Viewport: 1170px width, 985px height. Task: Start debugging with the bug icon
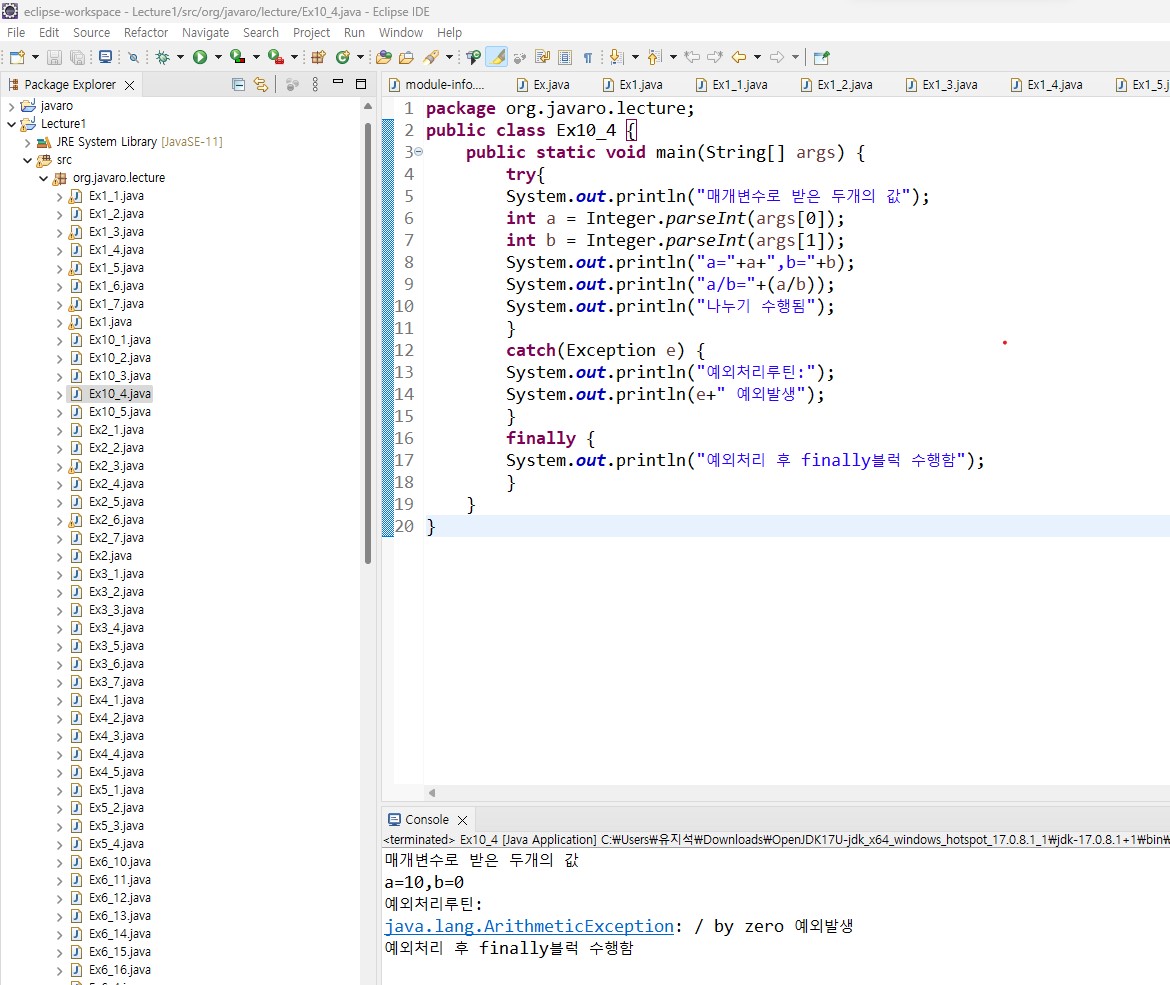(x=163, y=57)
